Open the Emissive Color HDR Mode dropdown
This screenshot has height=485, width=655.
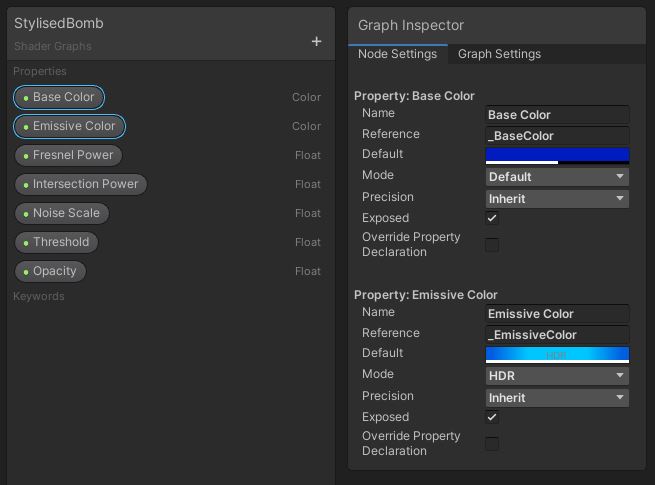(x=557, y=376)
